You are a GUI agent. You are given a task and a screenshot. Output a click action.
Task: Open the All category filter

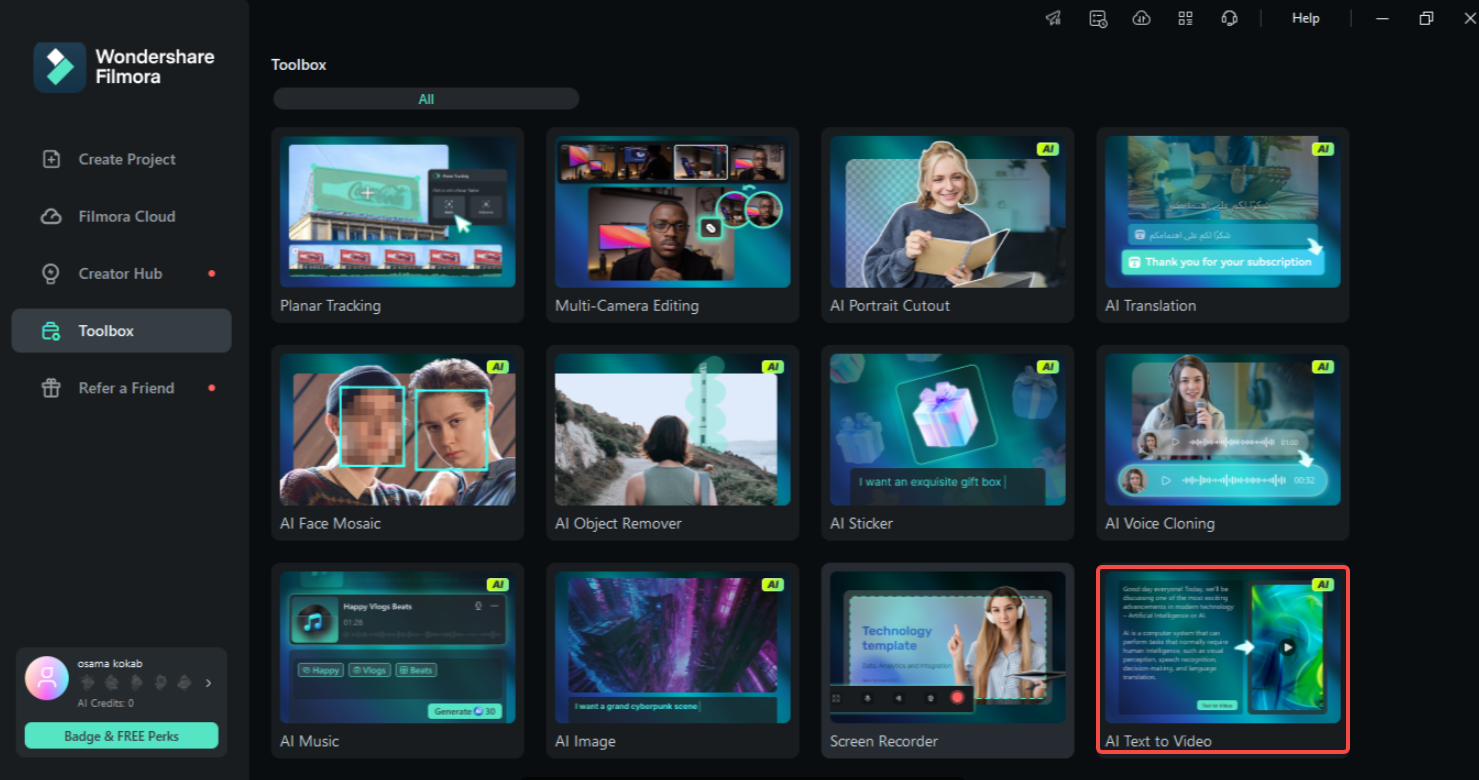[426, 98]
